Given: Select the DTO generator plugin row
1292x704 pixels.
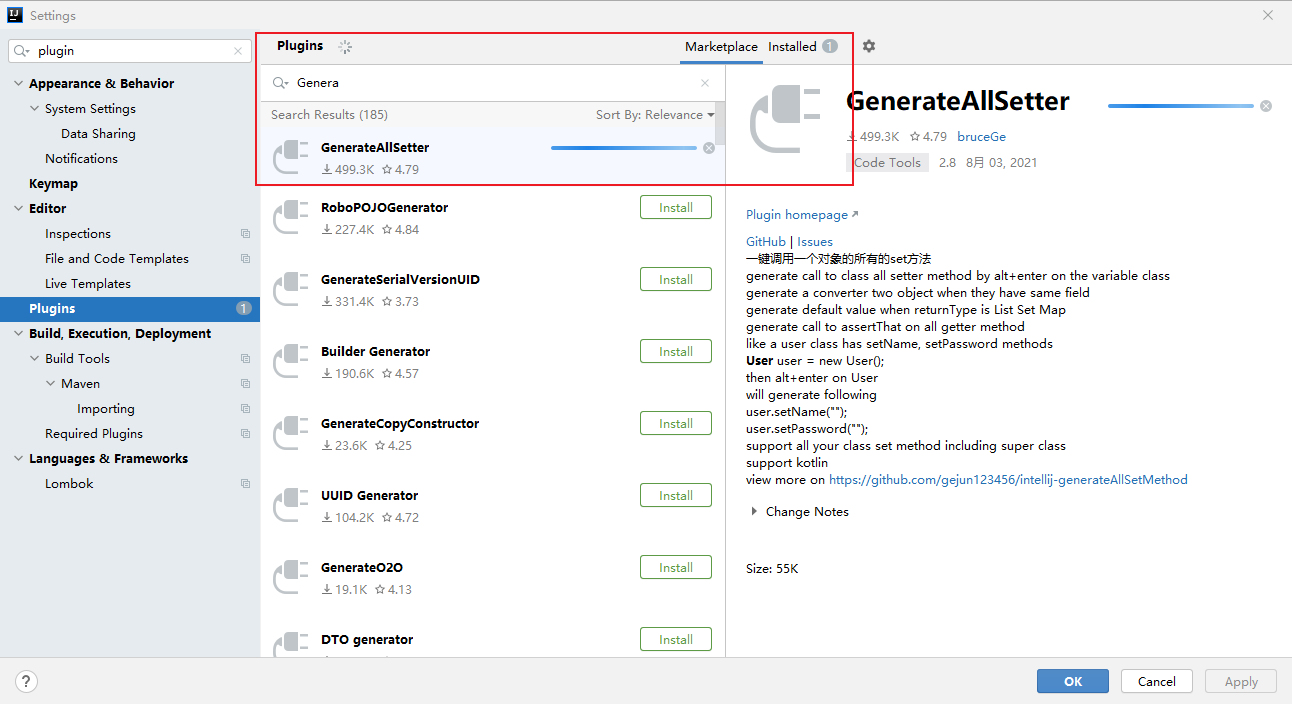Looking at the screenshot, I should [x=493, y=640].
